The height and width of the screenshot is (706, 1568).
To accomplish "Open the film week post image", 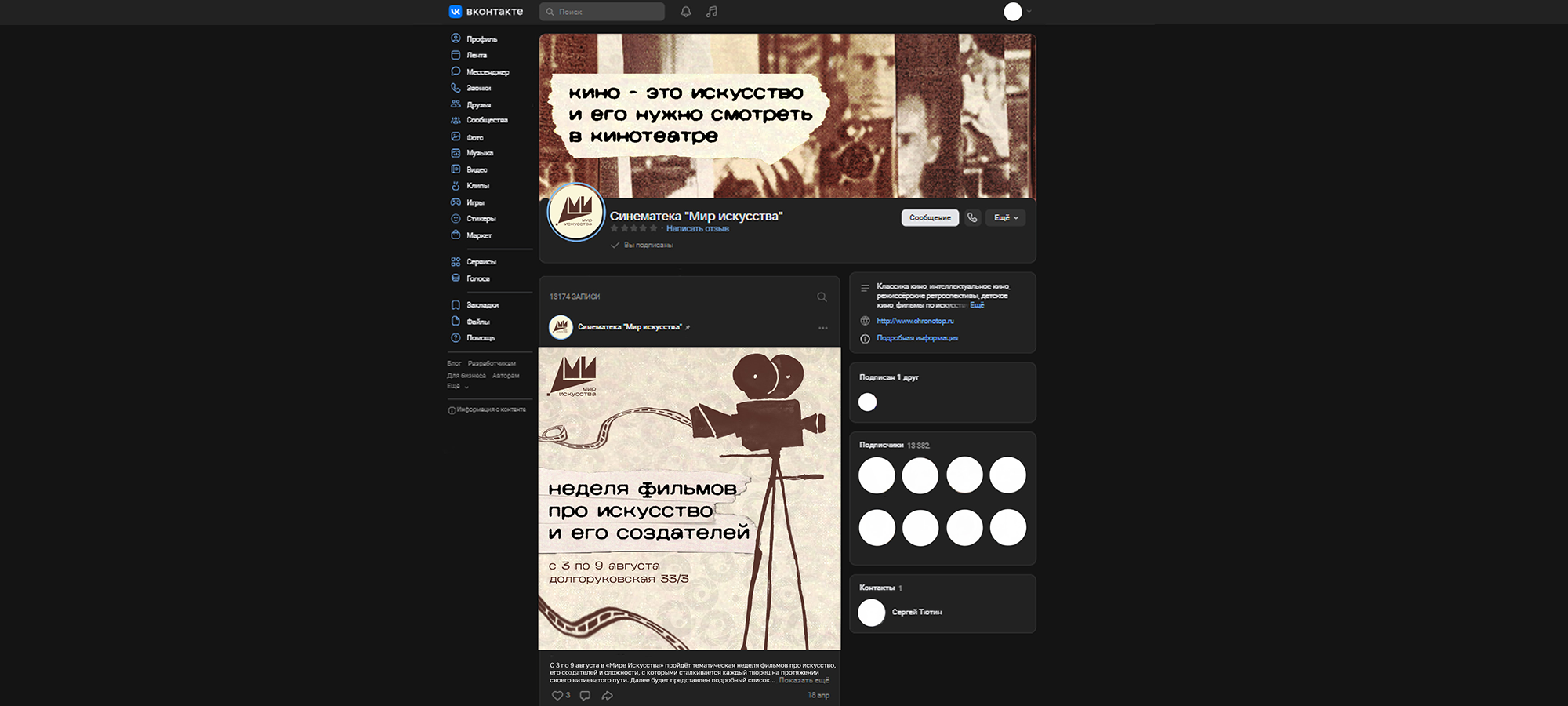I will pos(689,498).
